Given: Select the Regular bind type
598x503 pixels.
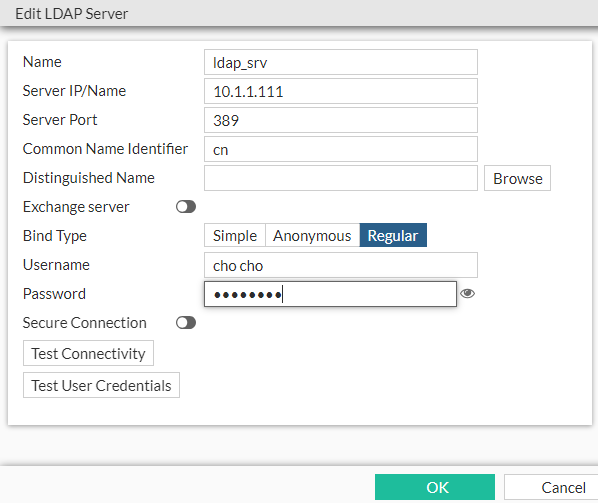Looking at the screenshot, I should tap(393, 235).
